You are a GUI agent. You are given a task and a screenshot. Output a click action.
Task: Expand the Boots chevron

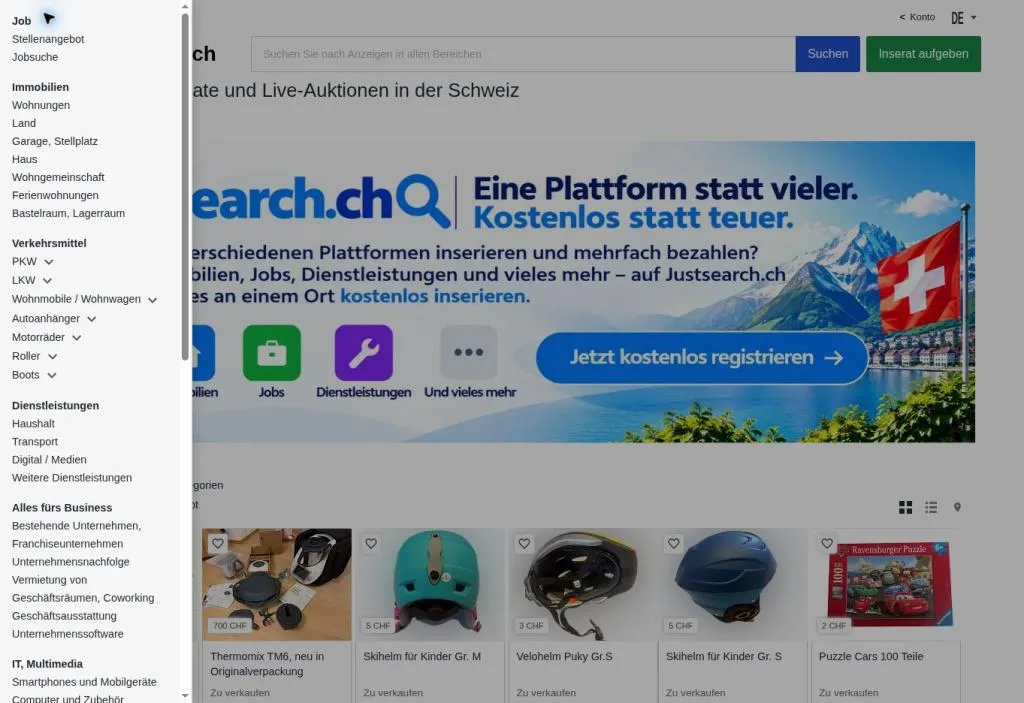pyautogui.click(x=52, y=376)
